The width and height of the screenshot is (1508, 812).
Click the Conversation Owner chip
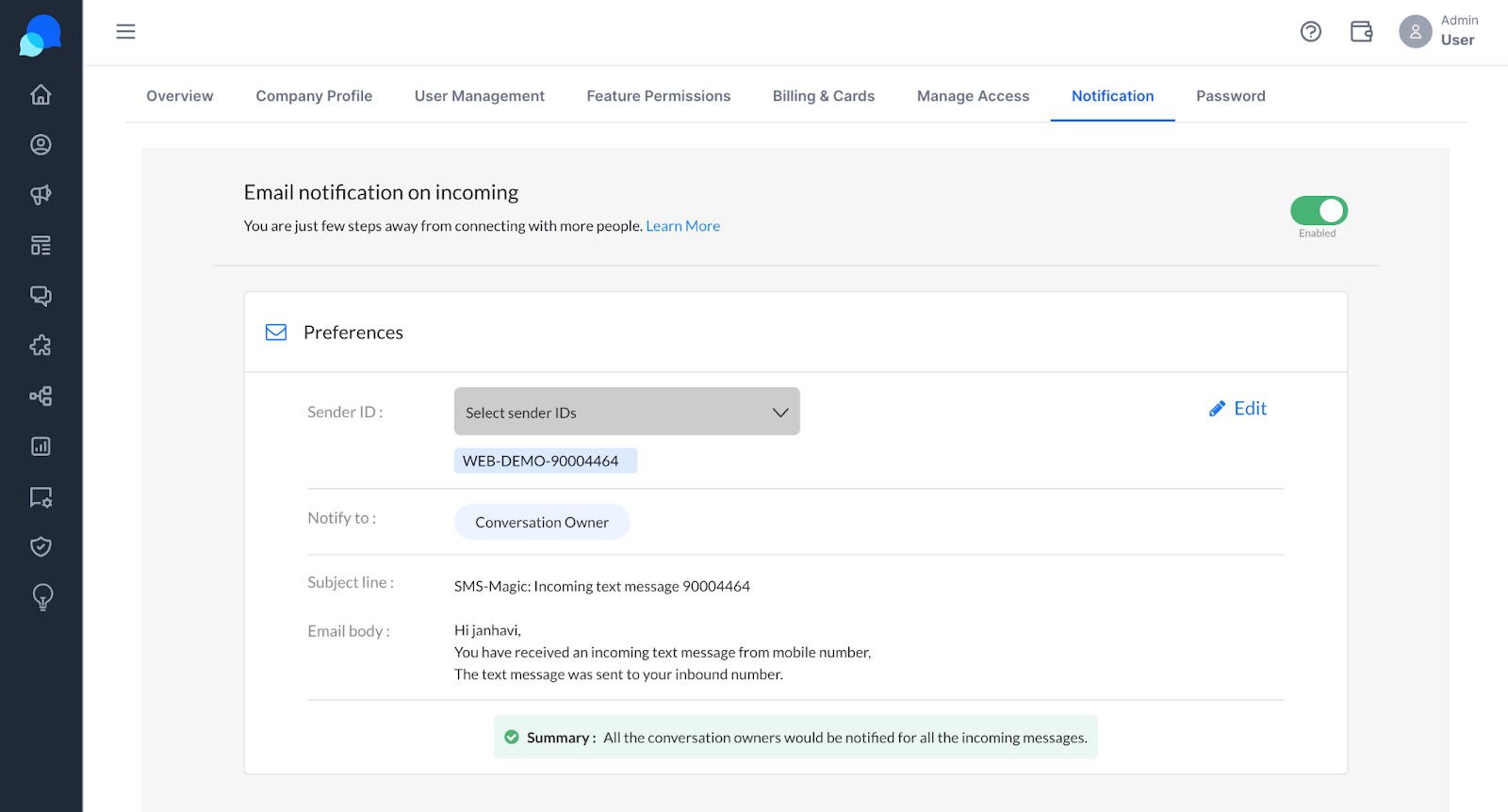point(542,522)
